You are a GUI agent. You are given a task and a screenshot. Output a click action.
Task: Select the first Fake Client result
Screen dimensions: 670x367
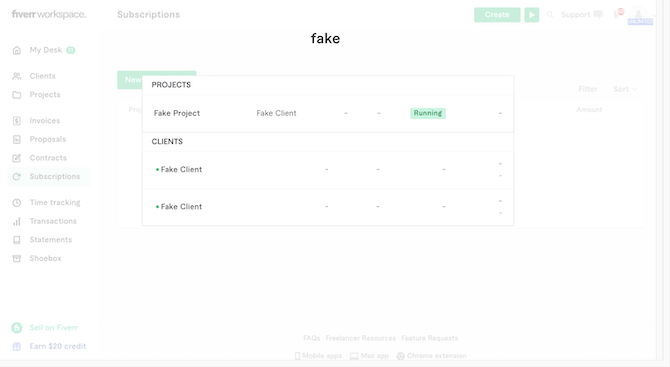[x=328, y=170]
